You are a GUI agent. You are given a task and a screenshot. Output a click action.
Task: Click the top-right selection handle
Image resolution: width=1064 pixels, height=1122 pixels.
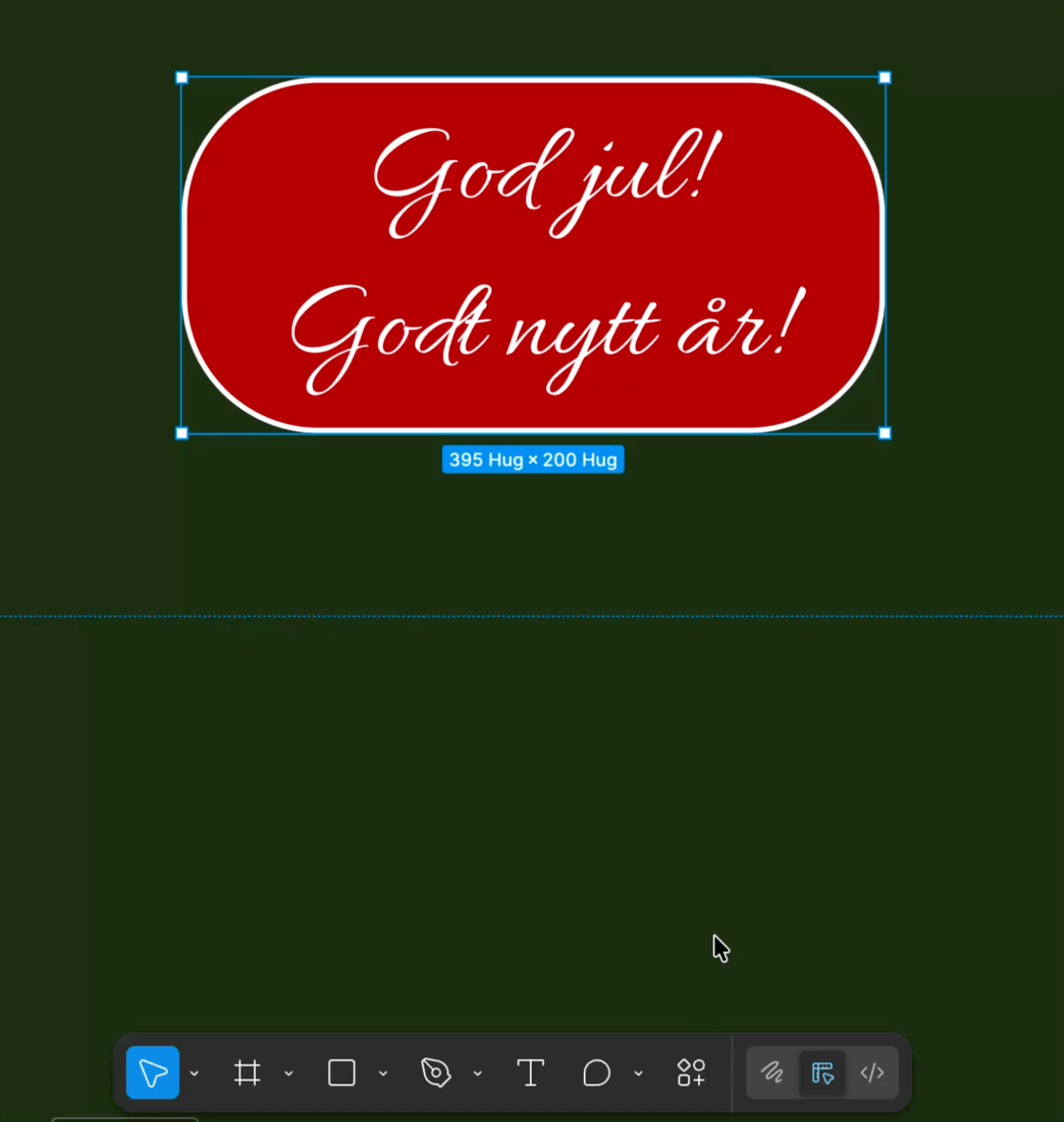(x=884, y=78)
